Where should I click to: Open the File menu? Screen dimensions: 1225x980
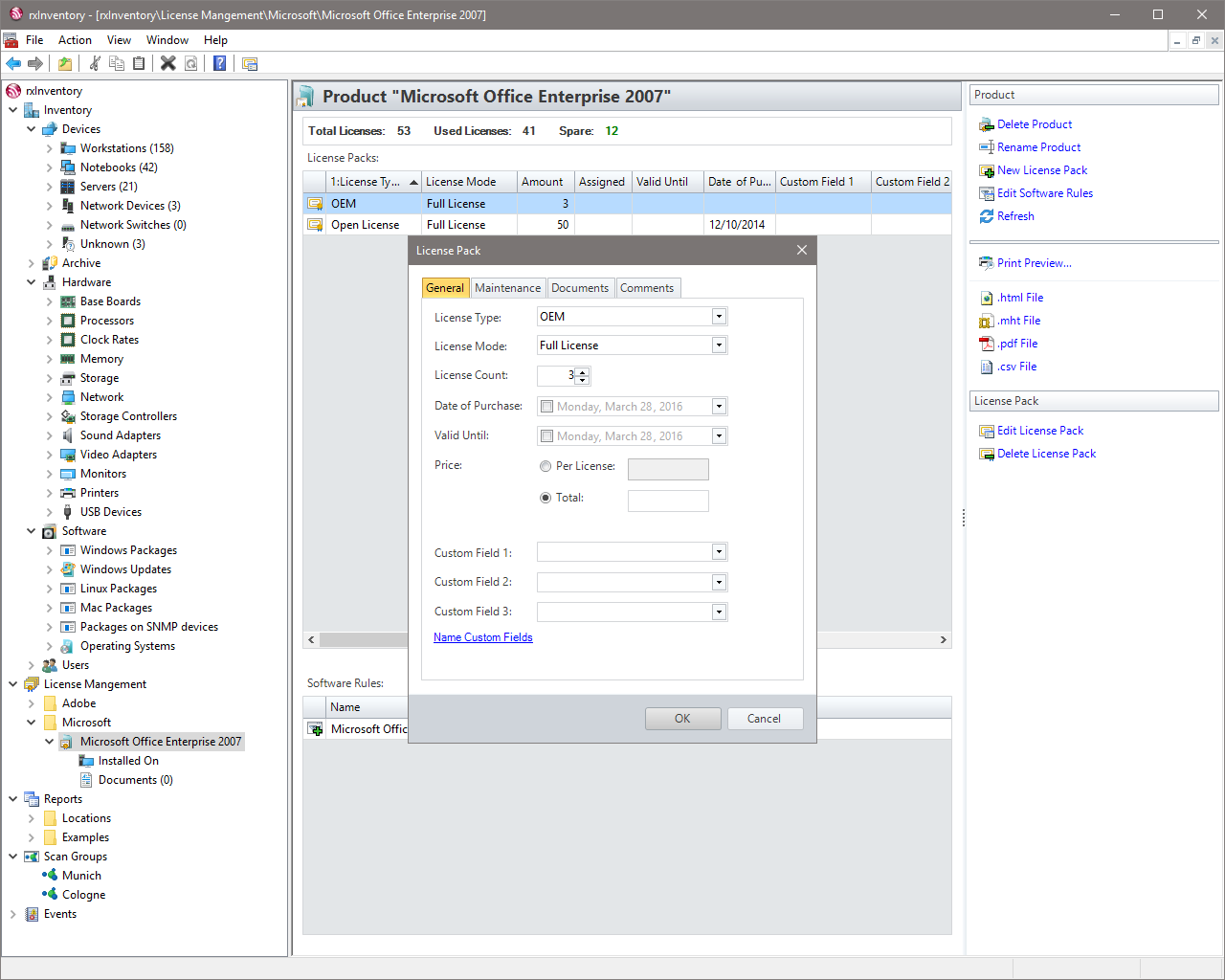34,40
